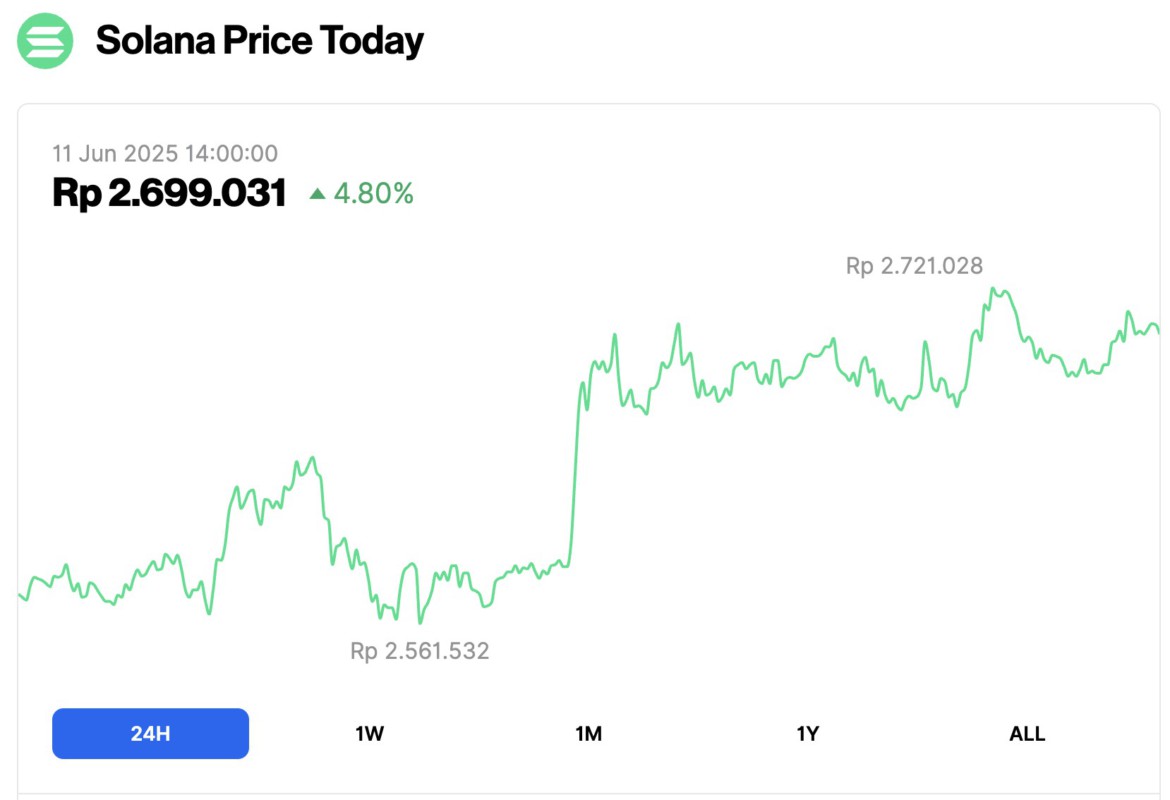
Task: Click the Rp 2.721.028 high price label
Action: click(914, 266)
